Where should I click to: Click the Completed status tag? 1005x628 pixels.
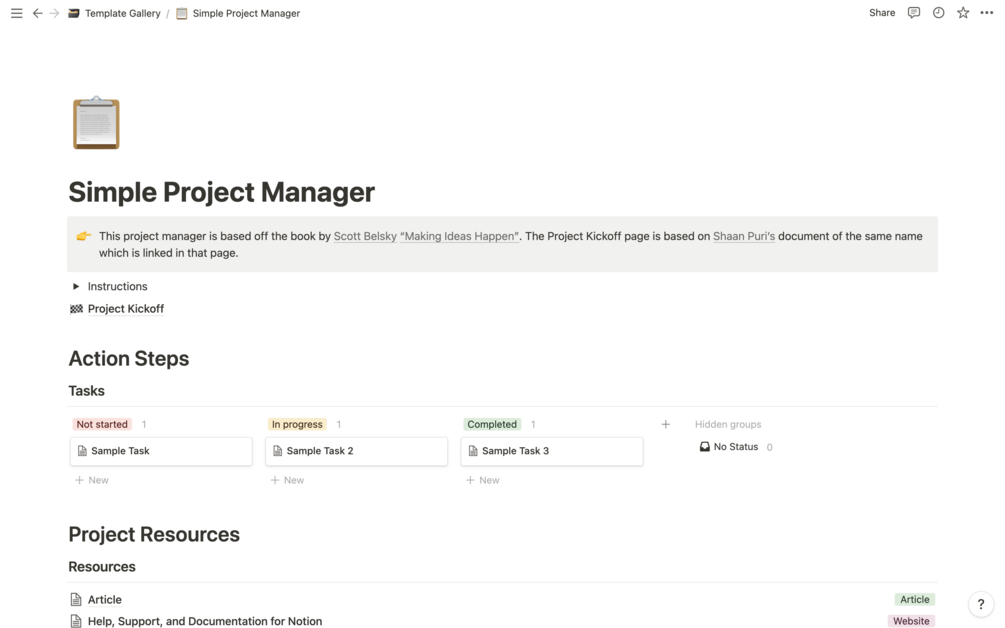[492, 424]
